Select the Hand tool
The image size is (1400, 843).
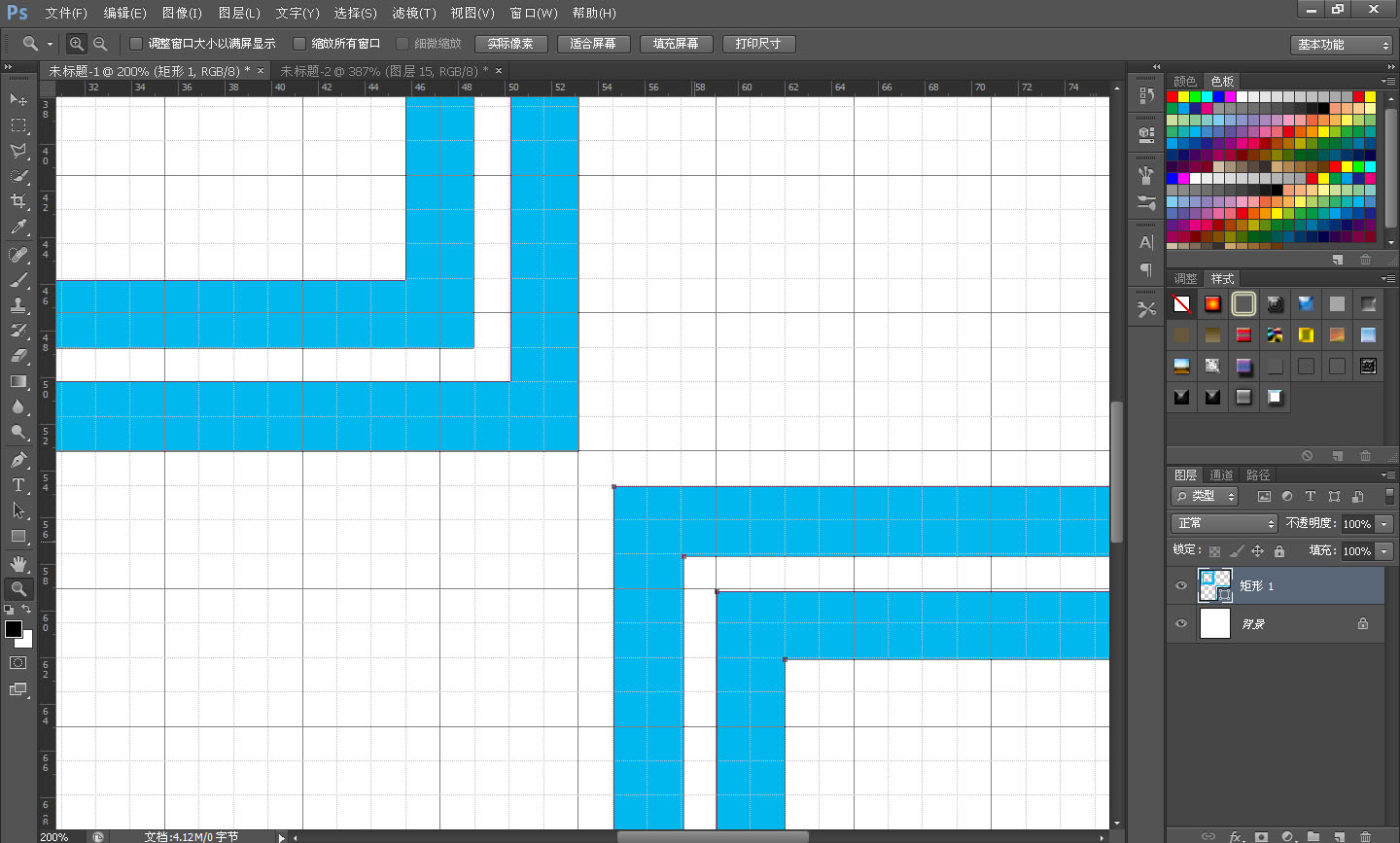[18, 564]
